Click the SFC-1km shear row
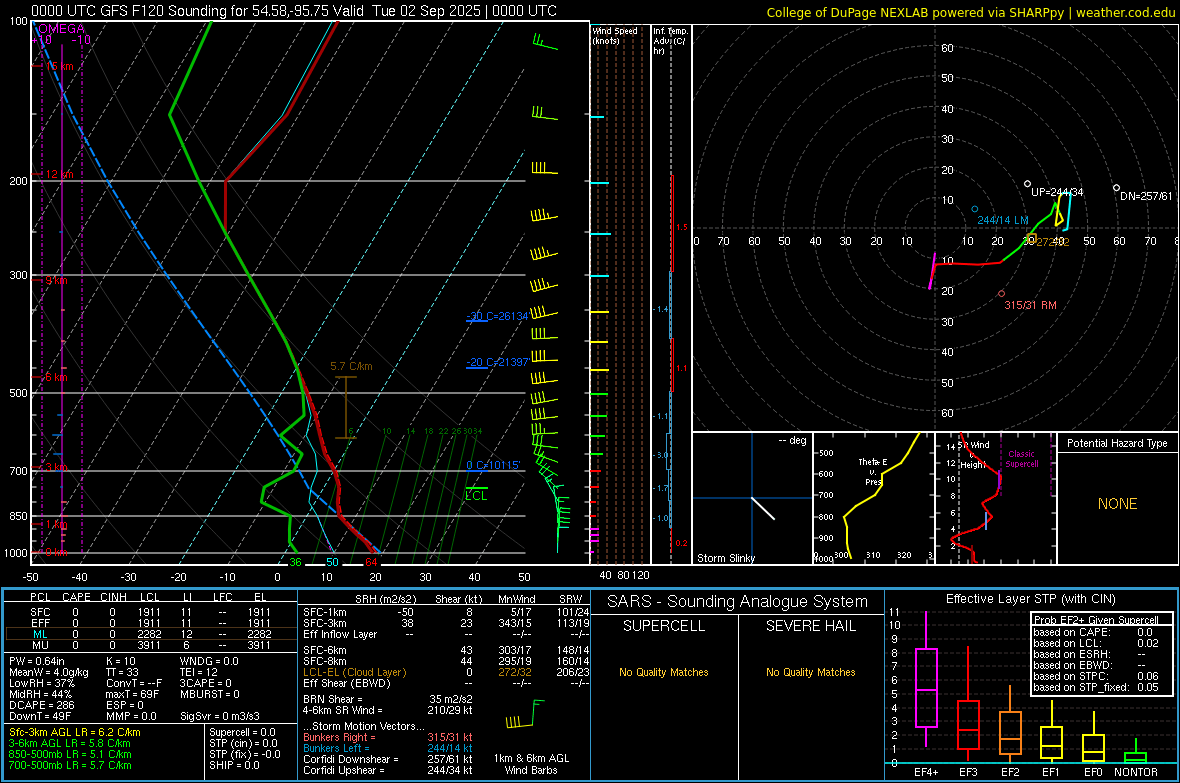The height and width of the screenshot is (783, 1180). pyautogui.click(x=446, y=612)
